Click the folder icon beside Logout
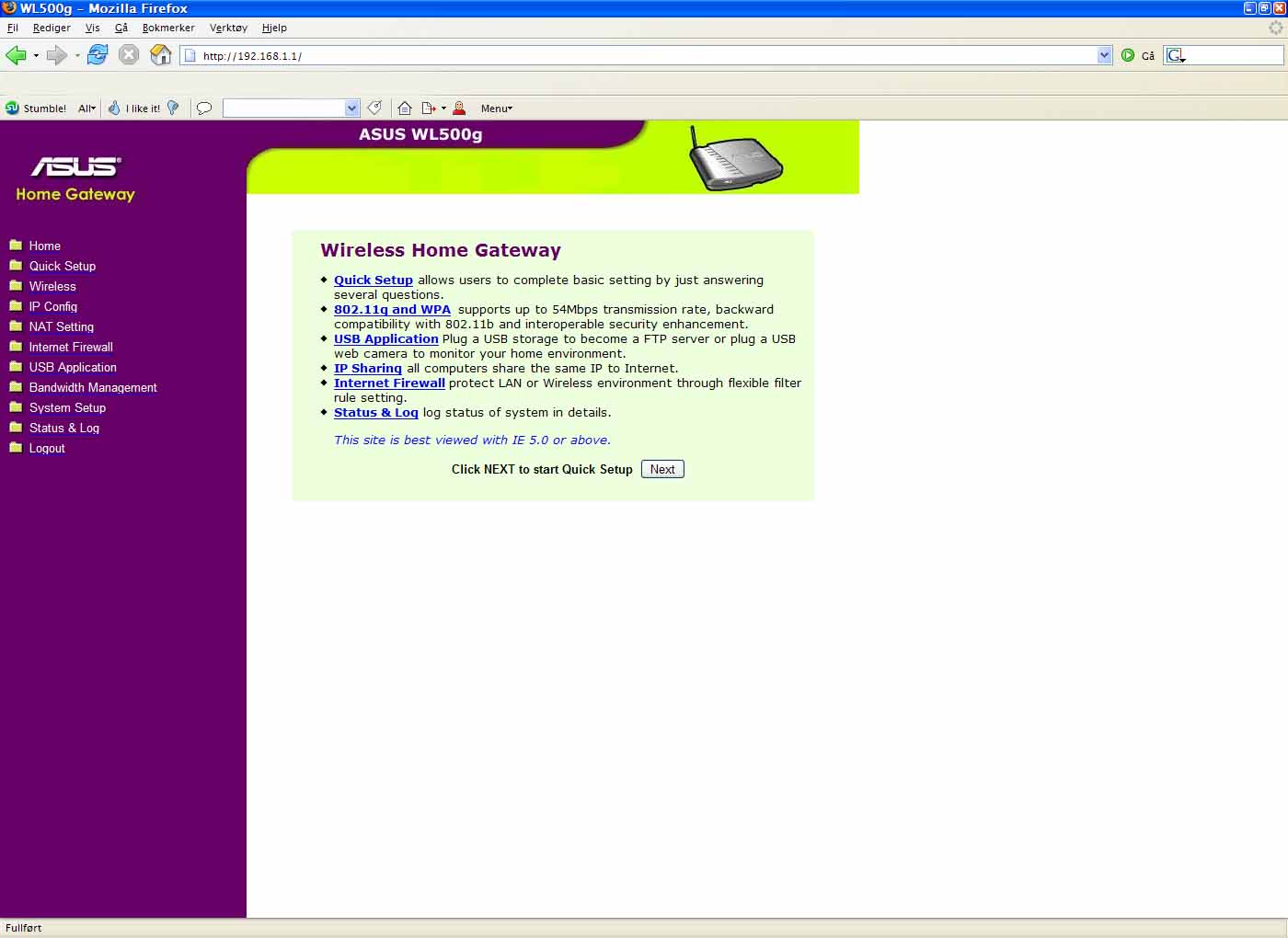1288x938 pixels. point(16,447)
